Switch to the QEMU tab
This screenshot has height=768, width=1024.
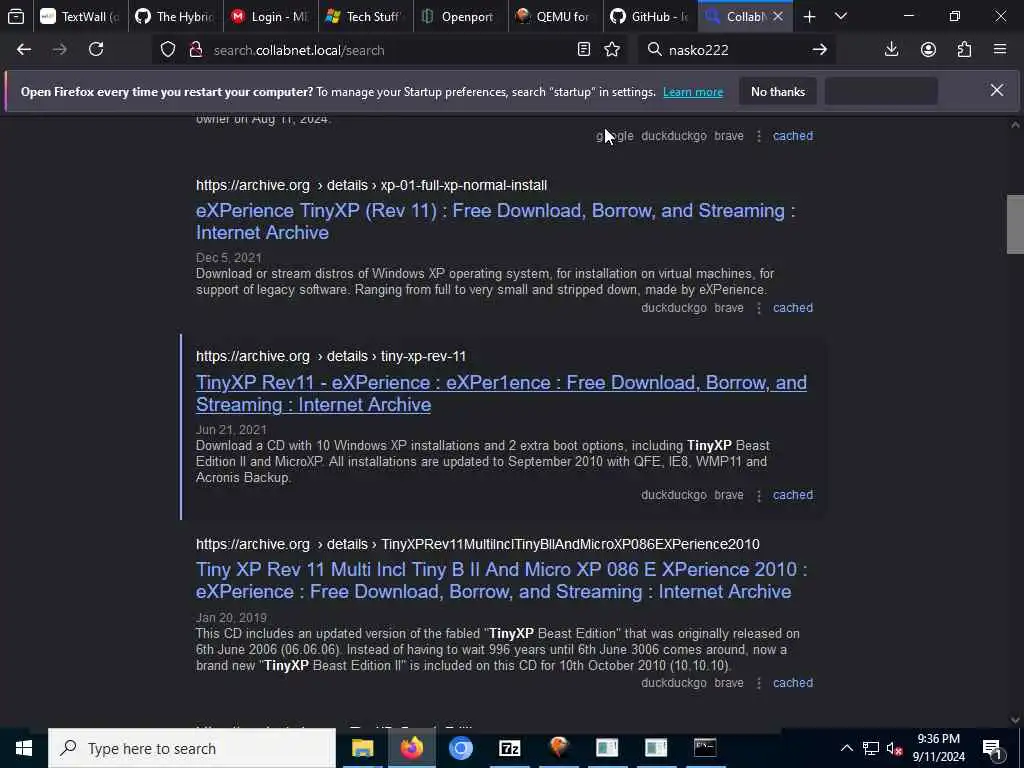[555, 16]
